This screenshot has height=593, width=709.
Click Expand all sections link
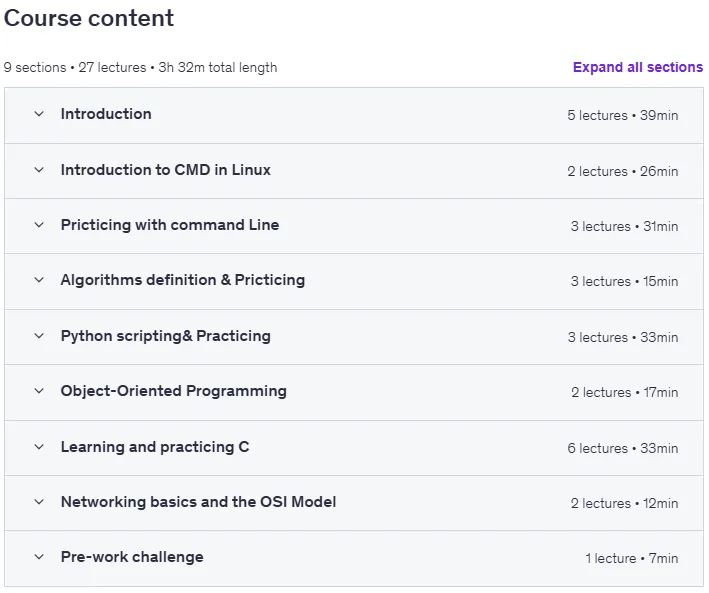pos(638,67)
